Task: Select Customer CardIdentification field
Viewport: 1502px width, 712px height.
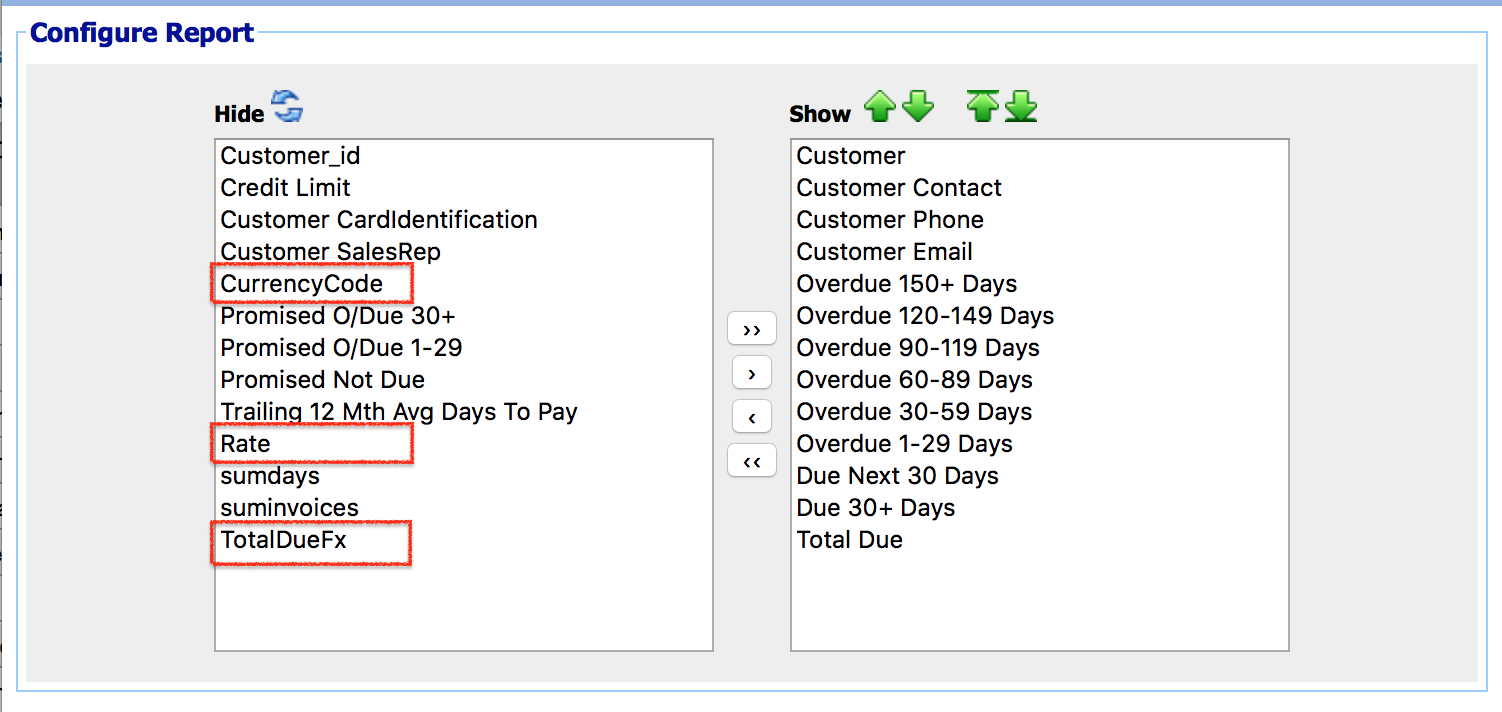Action: (x=464, y=220)
